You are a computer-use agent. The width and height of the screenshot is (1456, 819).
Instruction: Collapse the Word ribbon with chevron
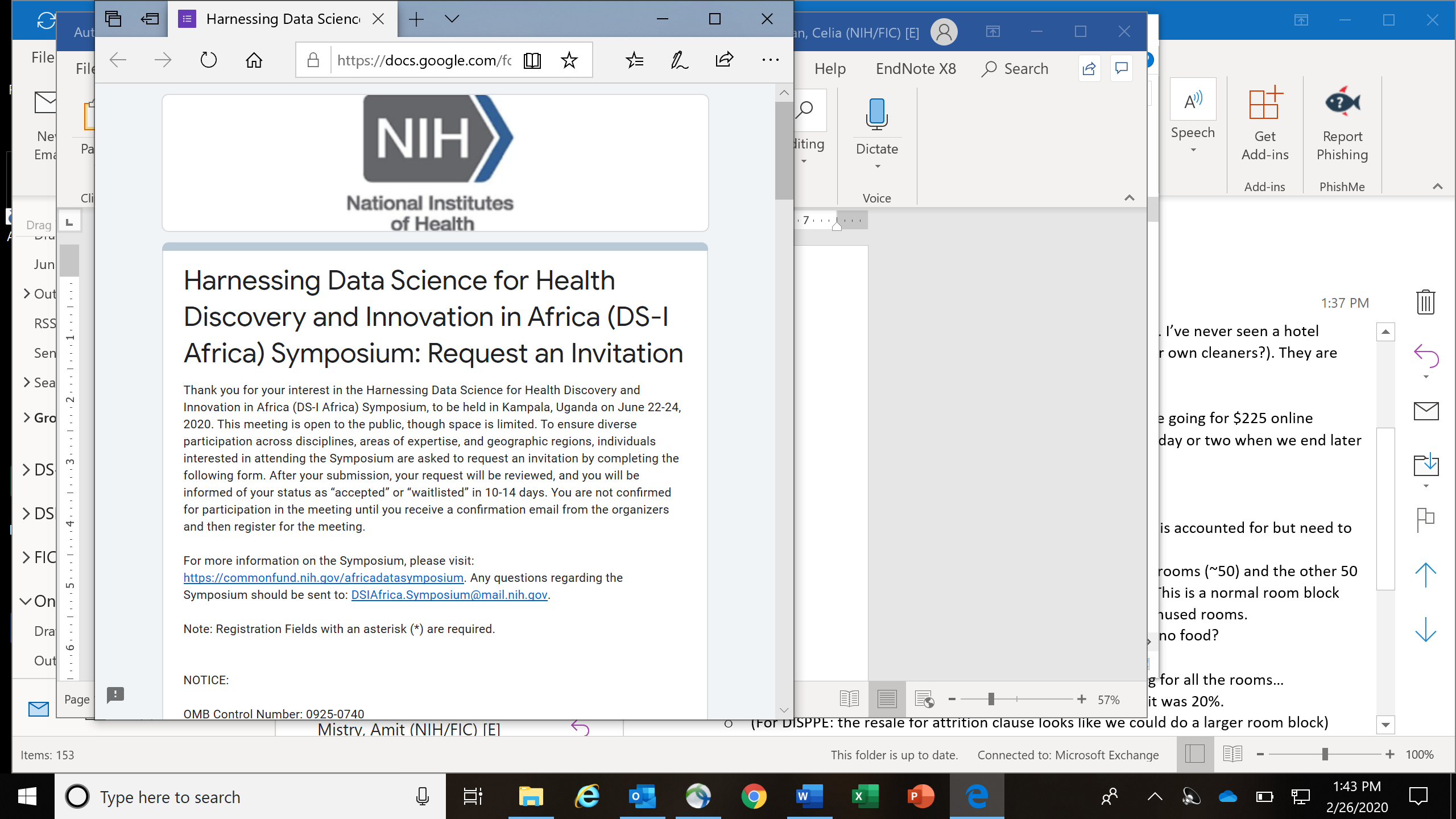click(x=1130, y=198)
